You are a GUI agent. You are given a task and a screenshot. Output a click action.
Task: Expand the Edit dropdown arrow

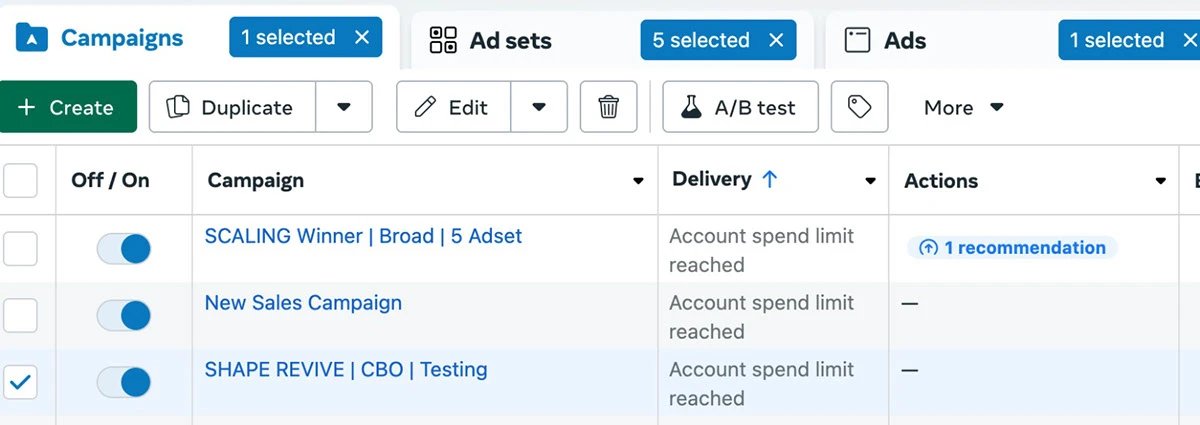coord(539,107)
